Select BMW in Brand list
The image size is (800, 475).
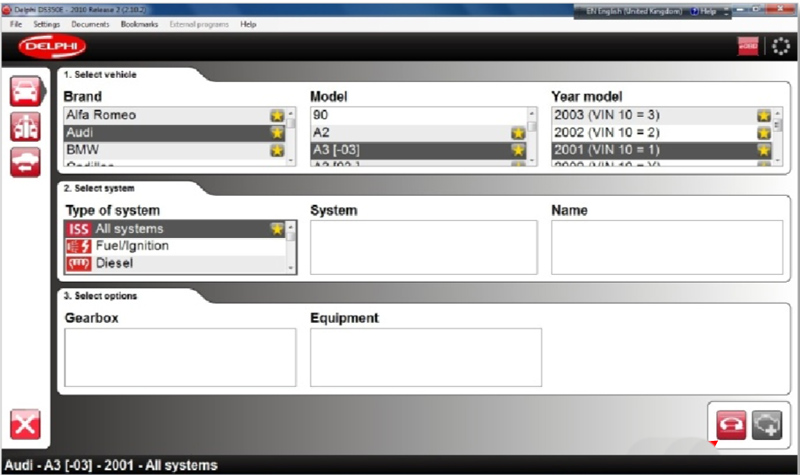point(175,150)
